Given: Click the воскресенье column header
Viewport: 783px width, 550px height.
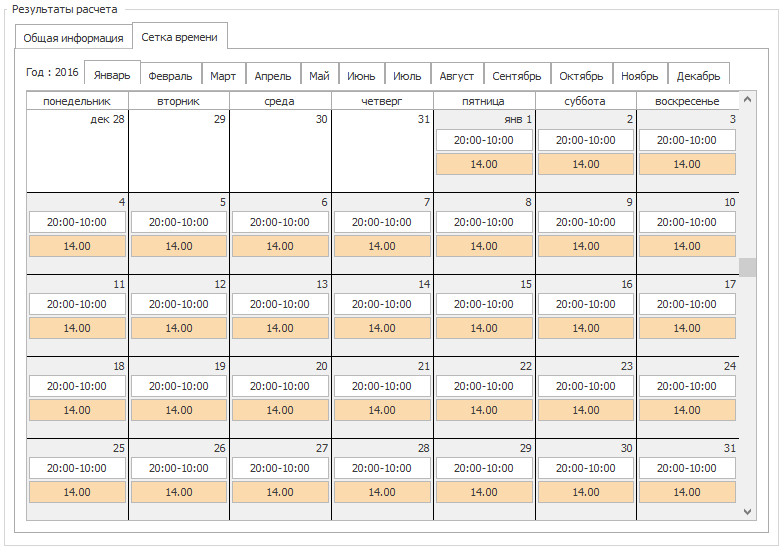Looking at the screenshot, I should coord(687,101).
